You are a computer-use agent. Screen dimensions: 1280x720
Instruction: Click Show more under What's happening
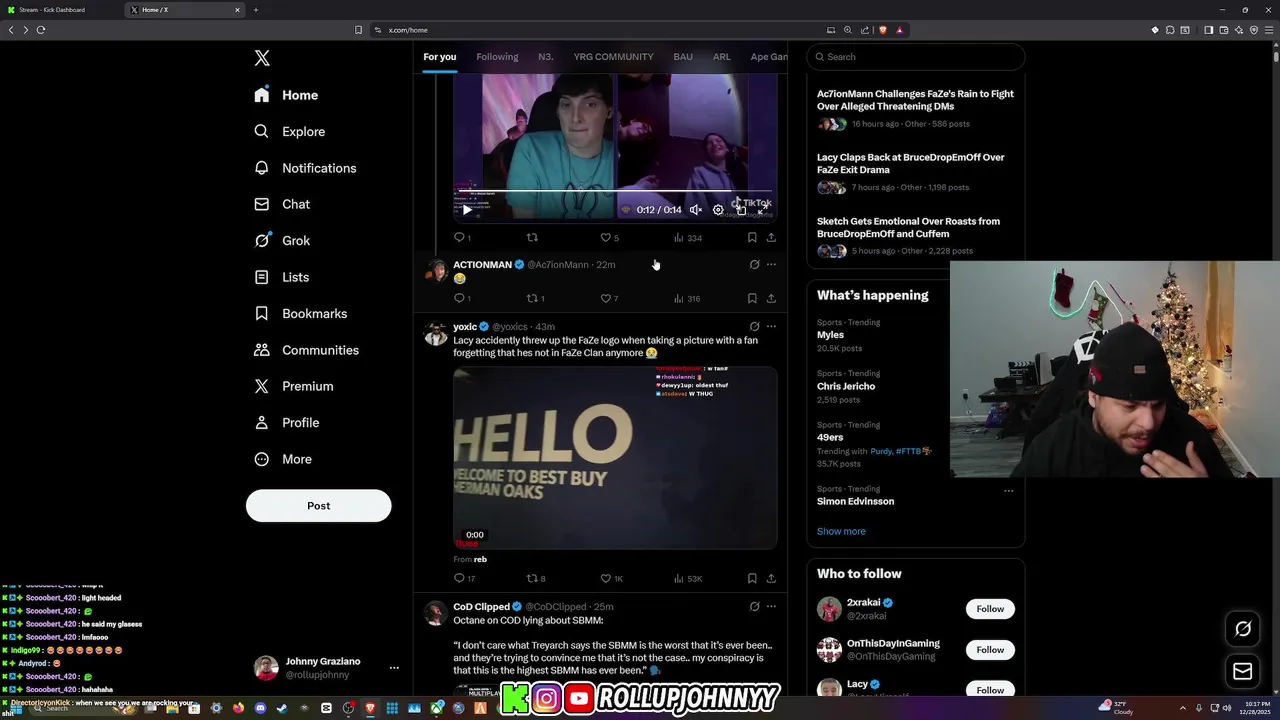click(841, 531)
